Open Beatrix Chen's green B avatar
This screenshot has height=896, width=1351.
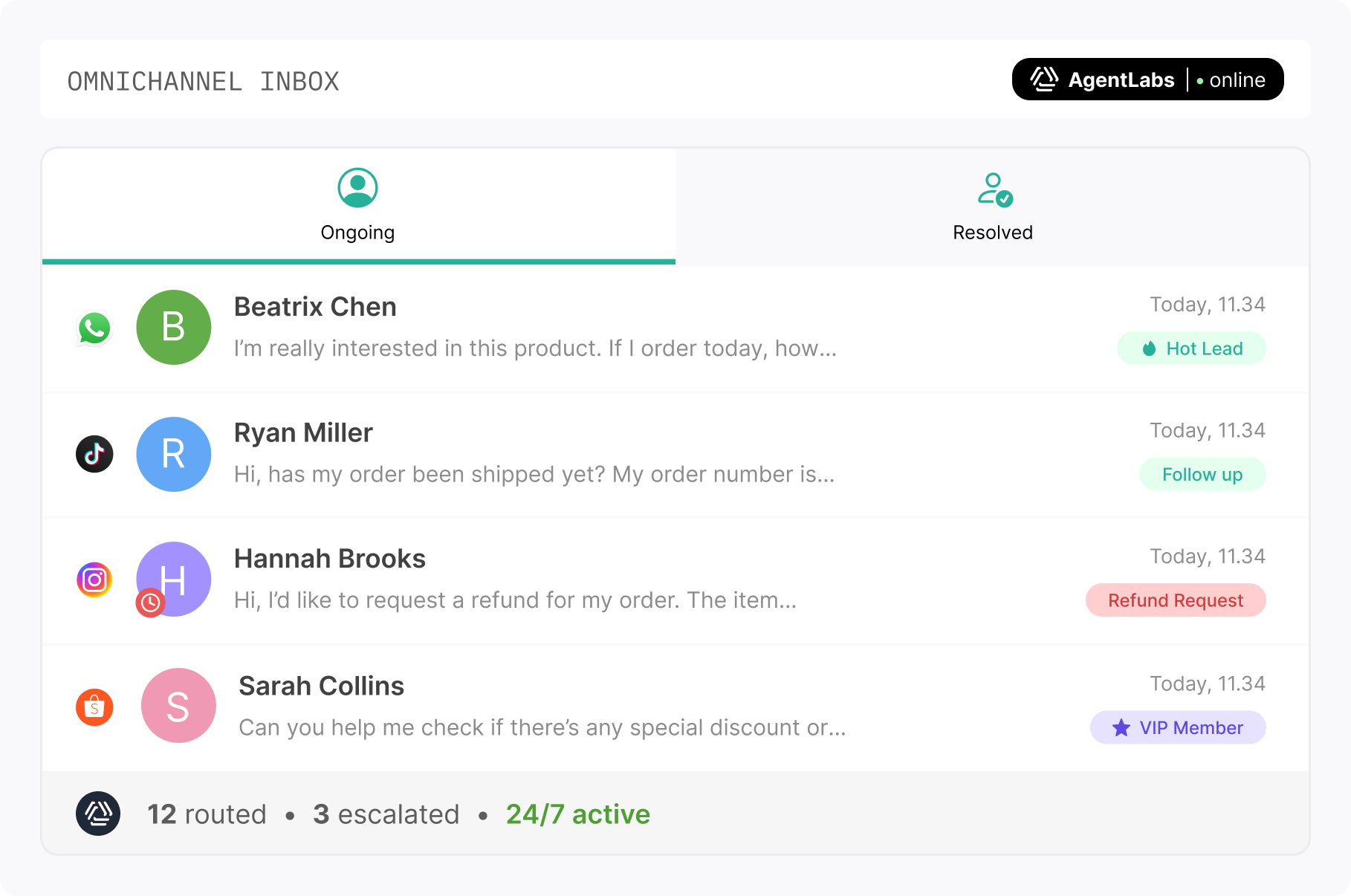[x=174, y=327]
